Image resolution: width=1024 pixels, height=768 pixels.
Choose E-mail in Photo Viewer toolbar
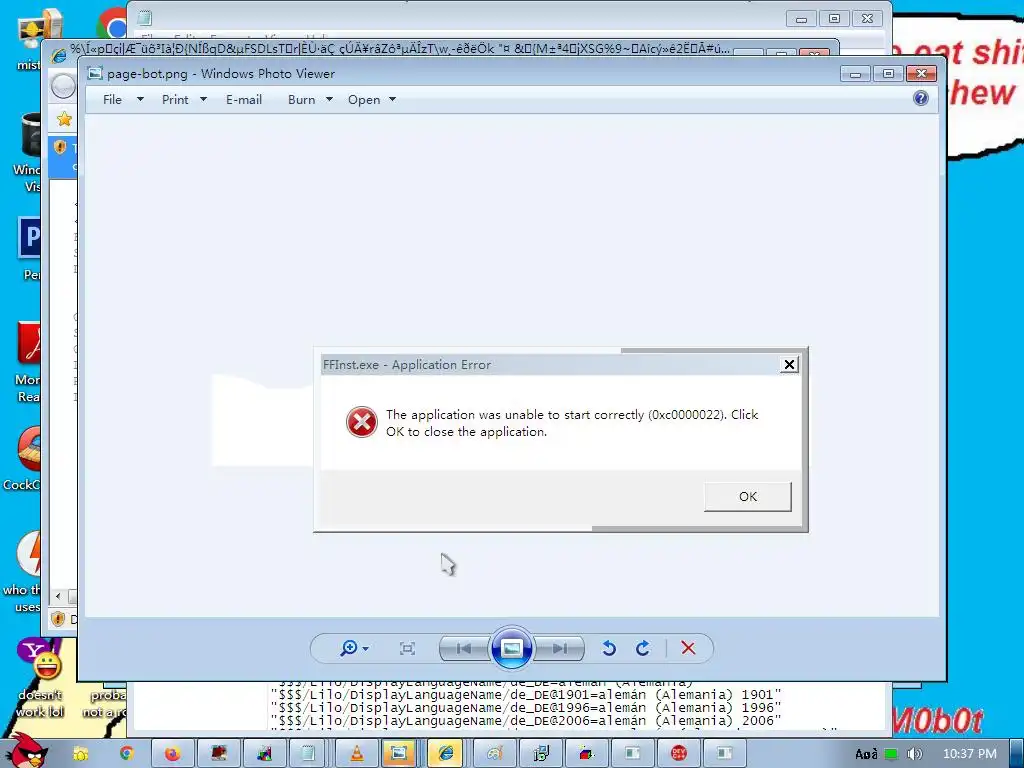[244, 99]
